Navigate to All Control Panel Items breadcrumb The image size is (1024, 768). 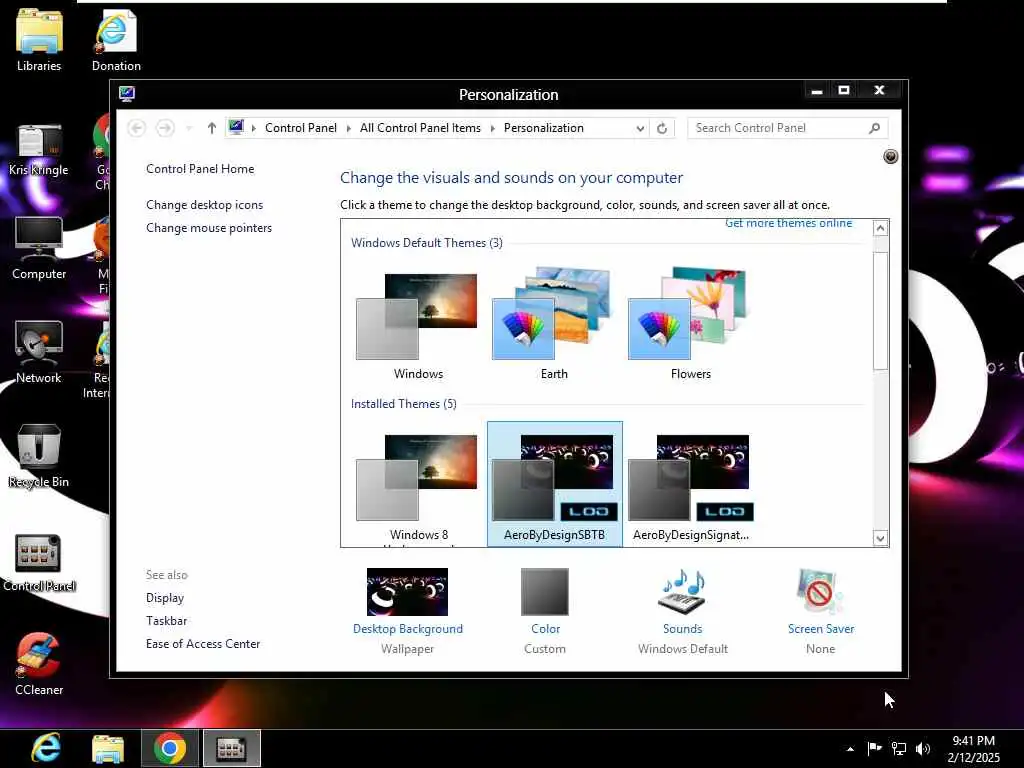[421, 128]
